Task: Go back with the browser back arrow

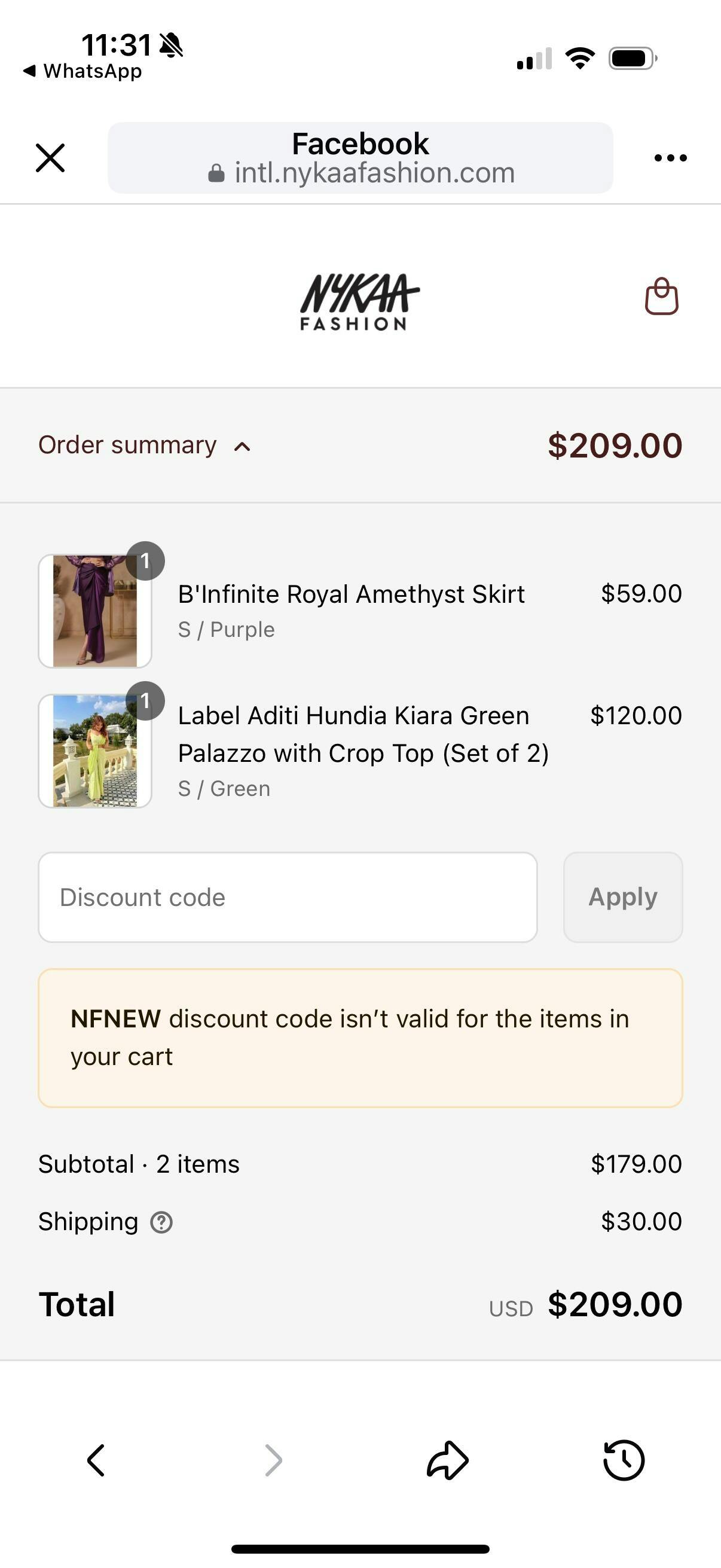Action: [x=96, y=1460]
